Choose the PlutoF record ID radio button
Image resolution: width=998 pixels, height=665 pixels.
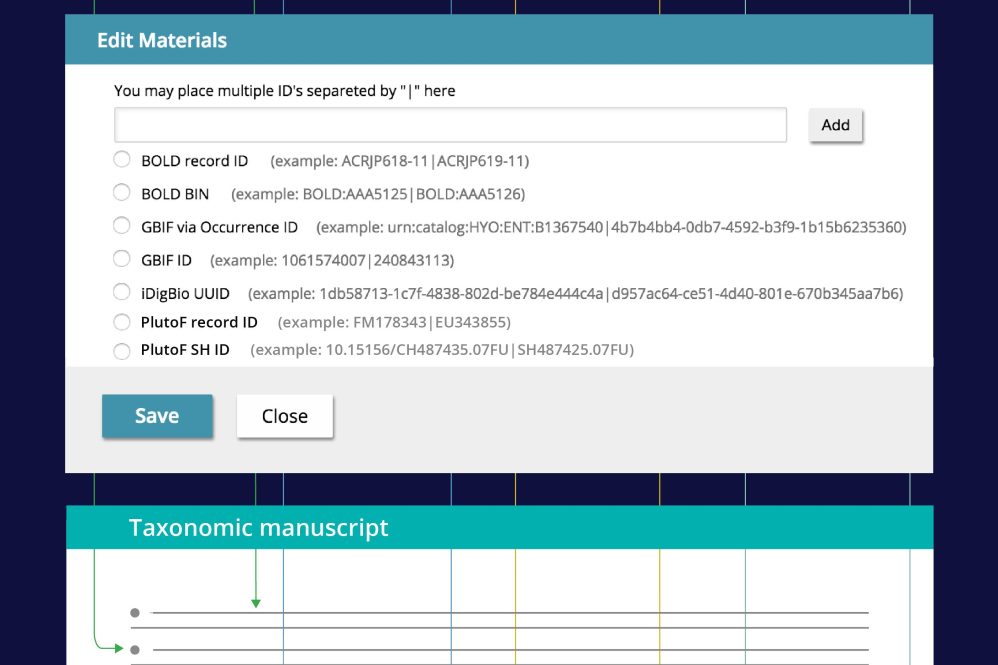tap(122, 322)
